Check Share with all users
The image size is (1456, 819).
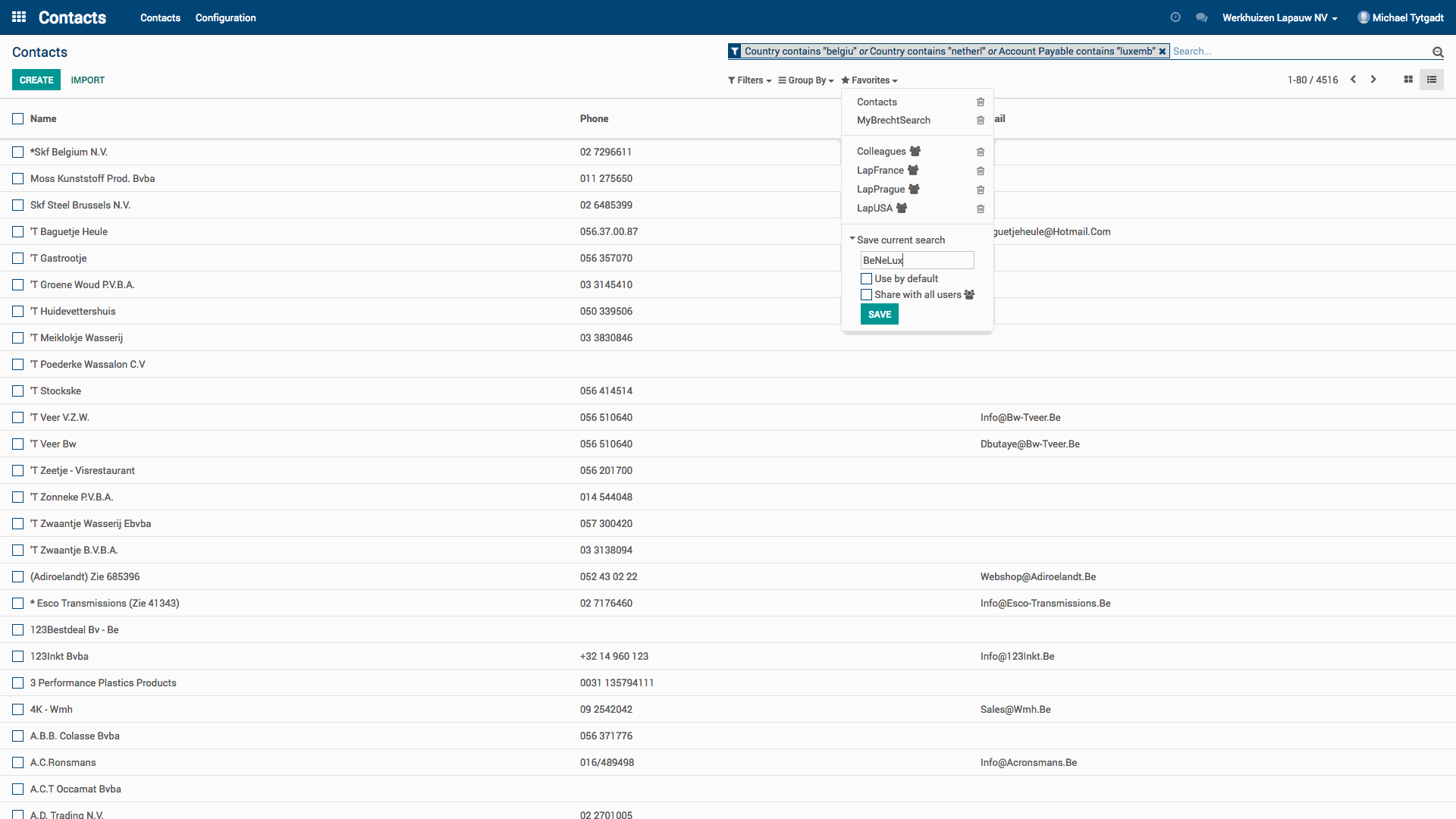(x=866, y=295)
